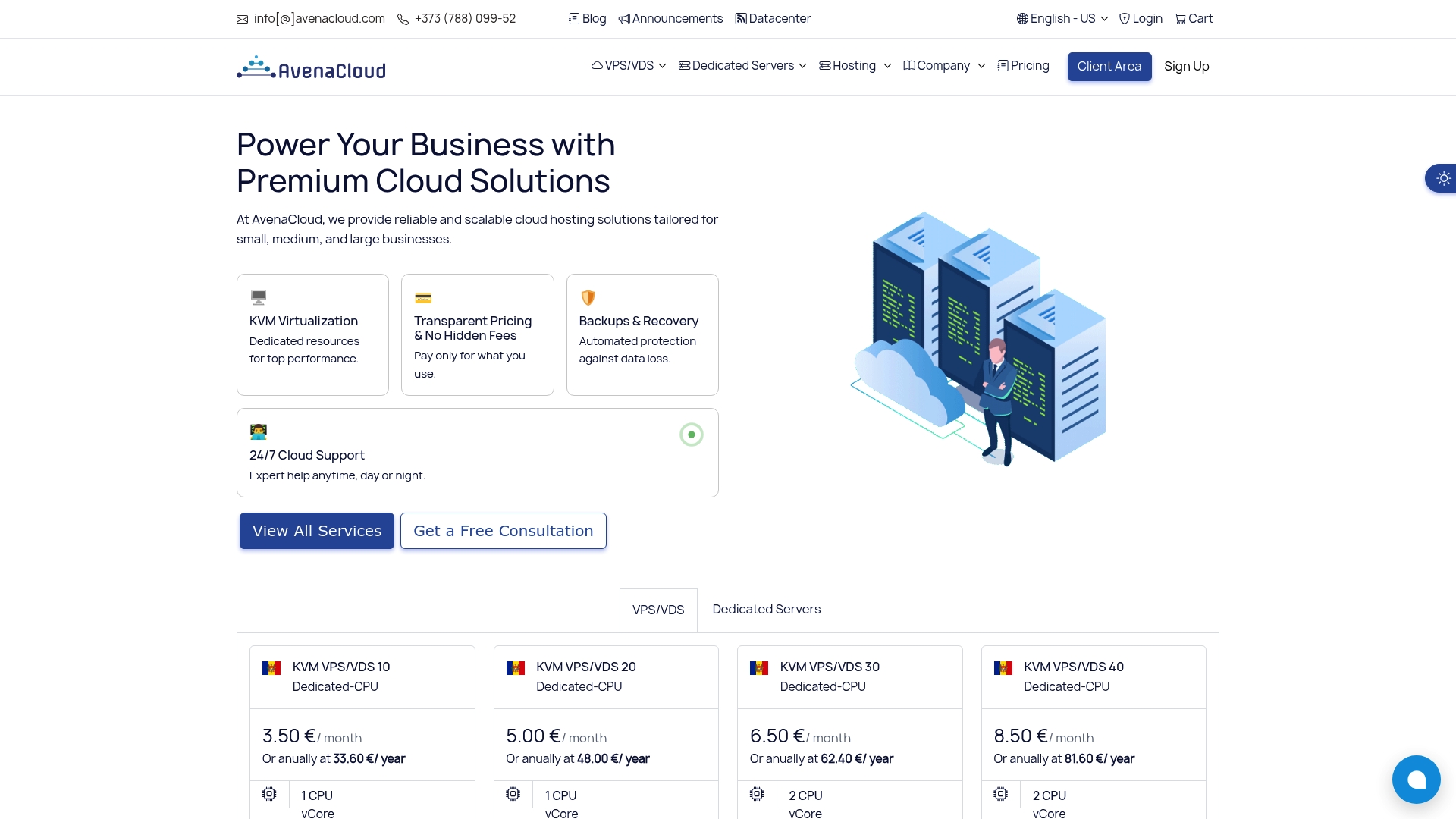This screenshot has height=819, width=1456.
Task: Click the View All Services button
Action: pyautogui.click(x=316, y=531)
